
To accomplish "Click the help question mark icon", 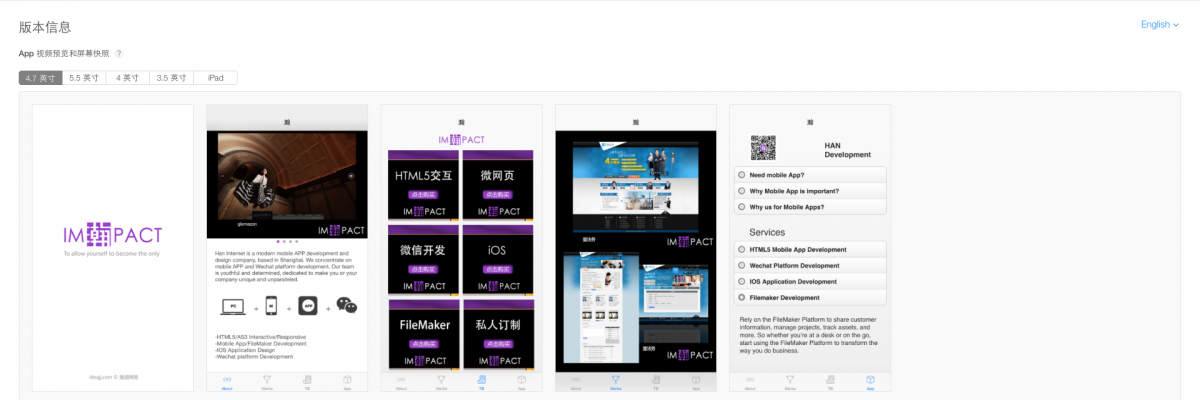I will point(119,53).
